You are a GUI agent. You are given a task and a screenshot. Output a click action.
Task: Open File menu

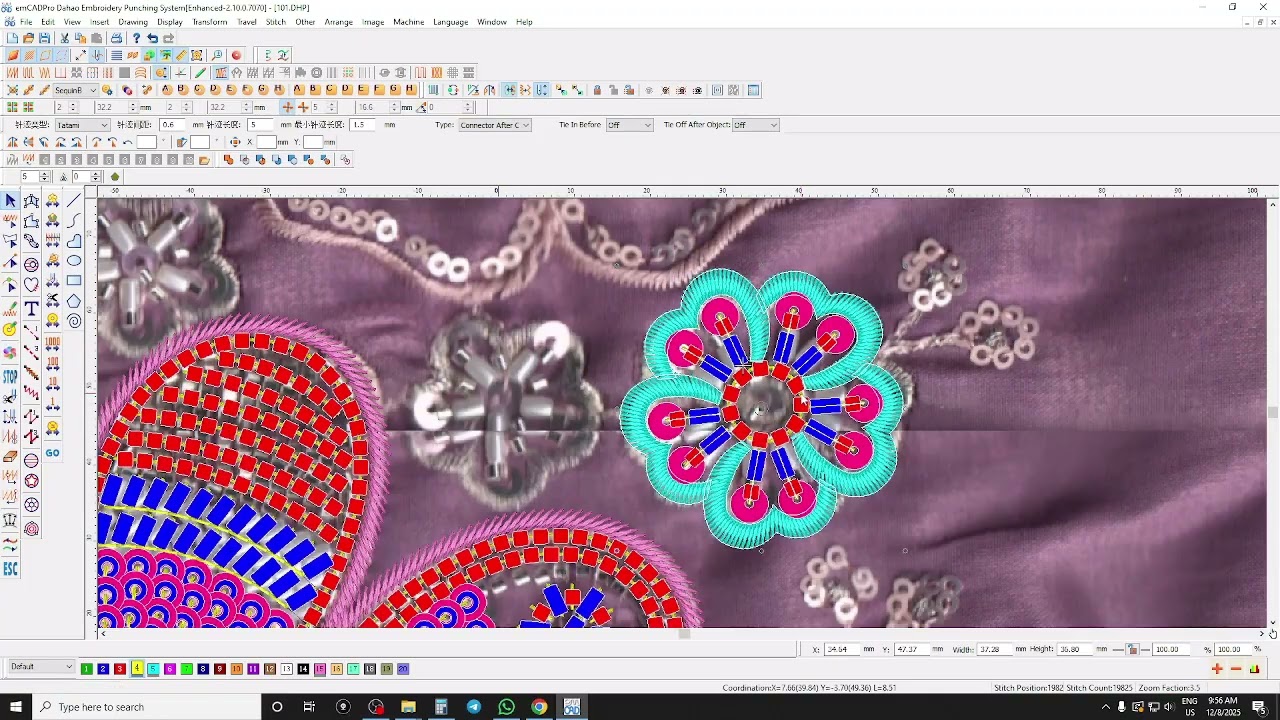(26, 21)
